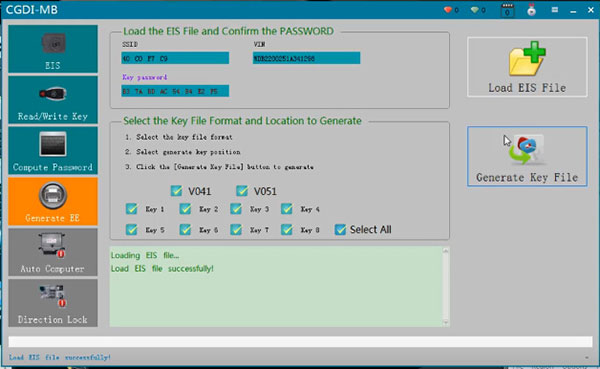Uncheck the Key 4 checkbox
The image size is (600, 369).
coord(286,209)
